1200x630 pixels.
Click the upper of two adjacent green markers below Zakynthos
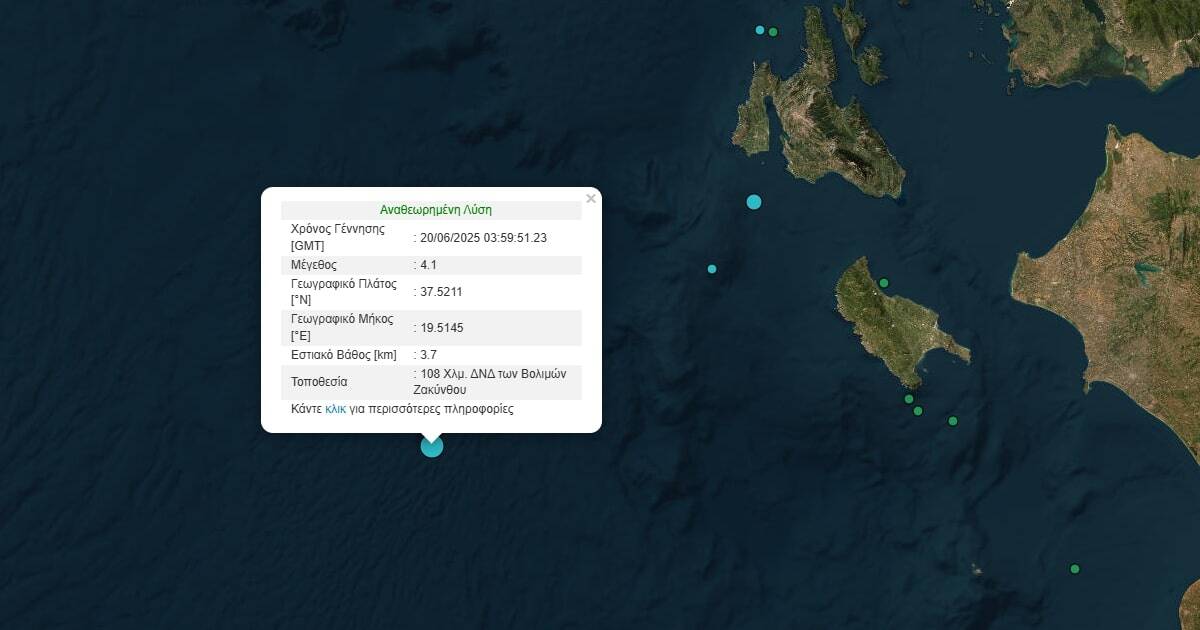pyautogui.click(x=909, y=399)
